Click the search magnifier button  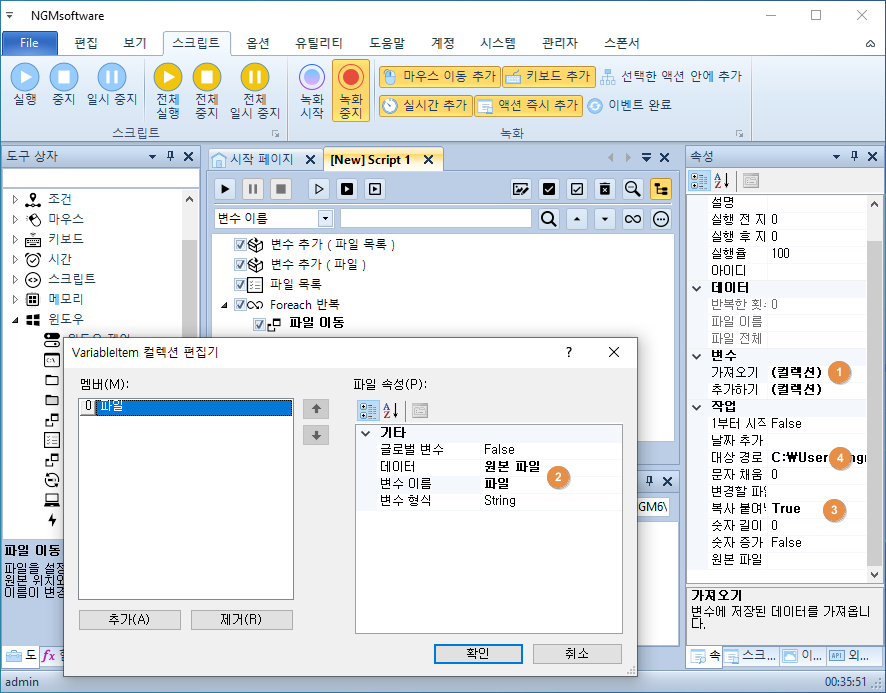[x=549, y=219]
